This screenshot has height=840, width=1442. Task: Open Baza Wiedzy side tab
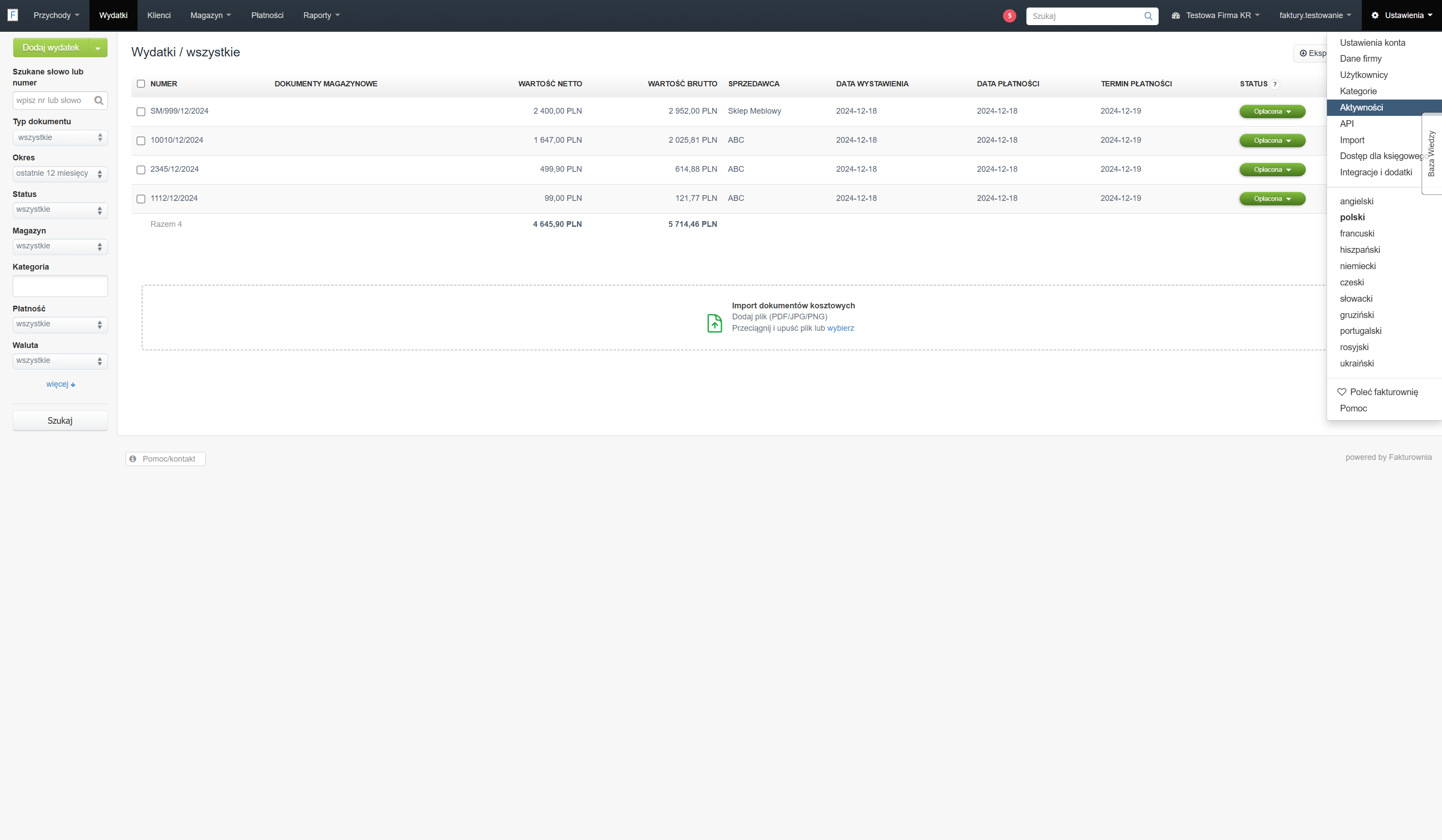point(1431,153)
